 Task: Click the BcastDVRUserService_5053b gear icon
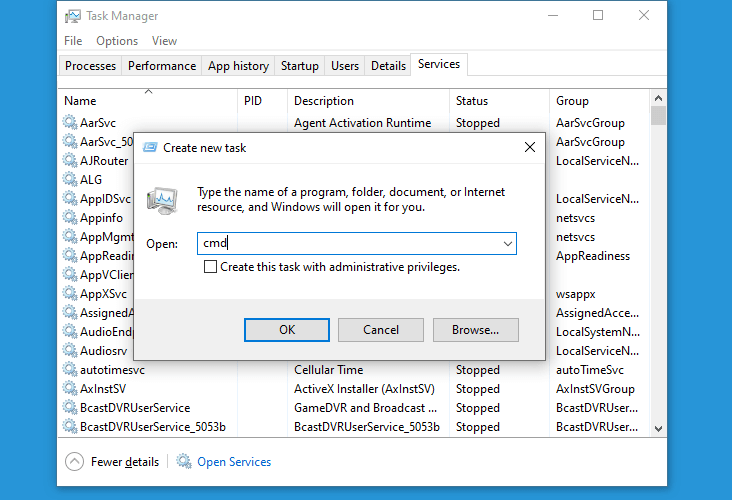[70, 427]
